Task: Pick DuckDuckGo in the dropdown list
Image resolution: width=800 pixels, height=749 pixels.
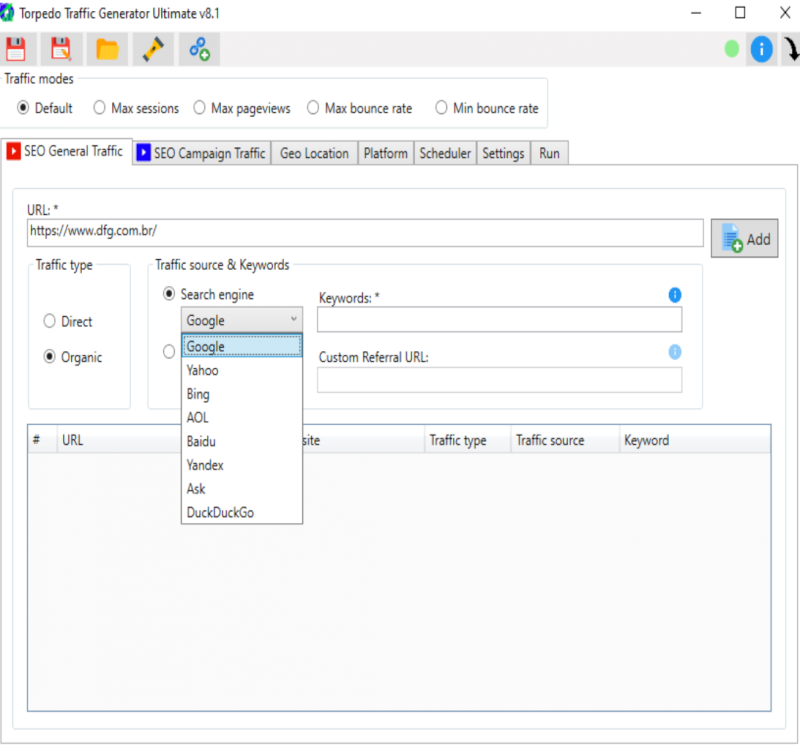Action: (x=220, y=512)
